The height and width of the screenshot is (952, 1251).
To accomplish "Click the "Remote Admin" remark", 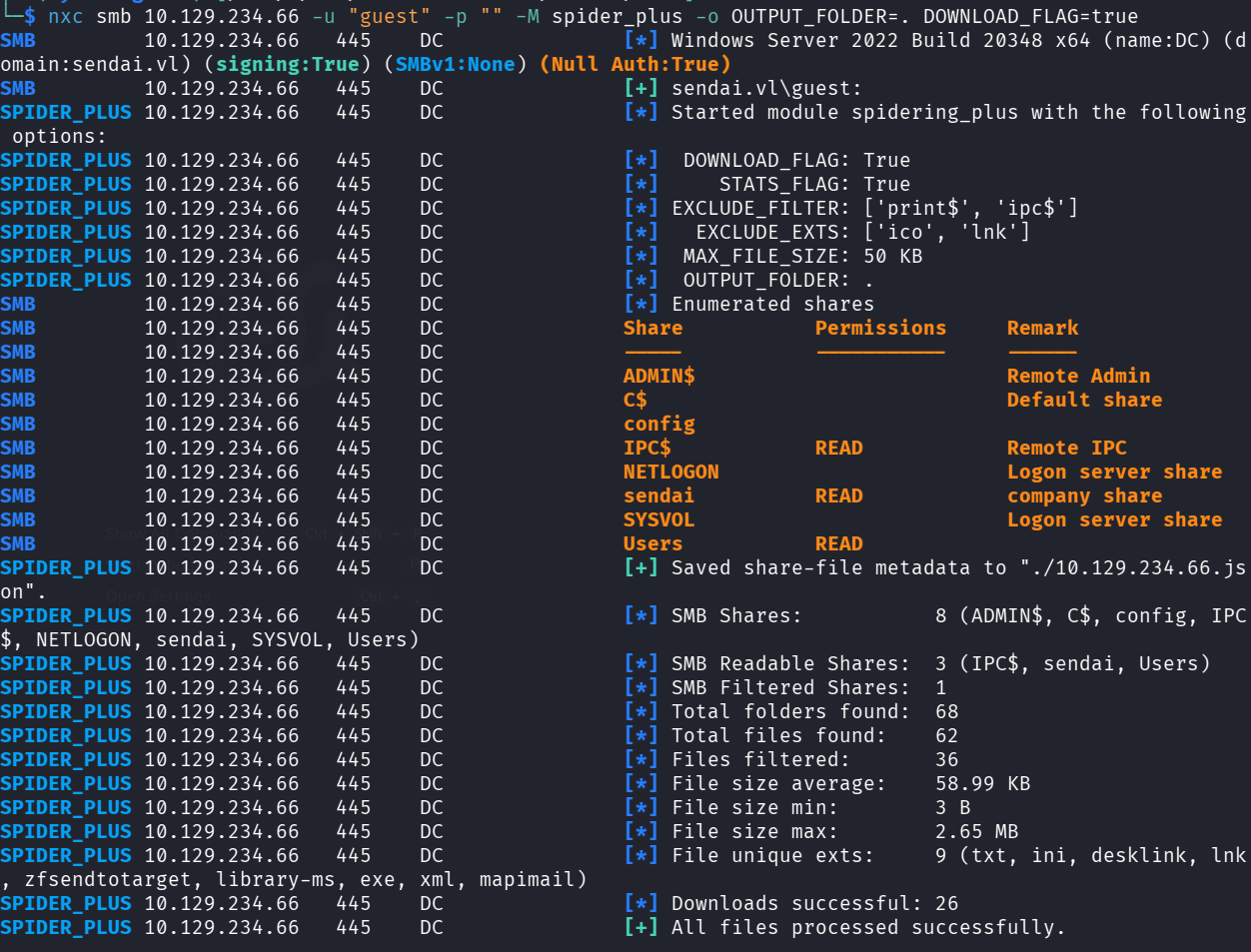I will pos(1079,376).
